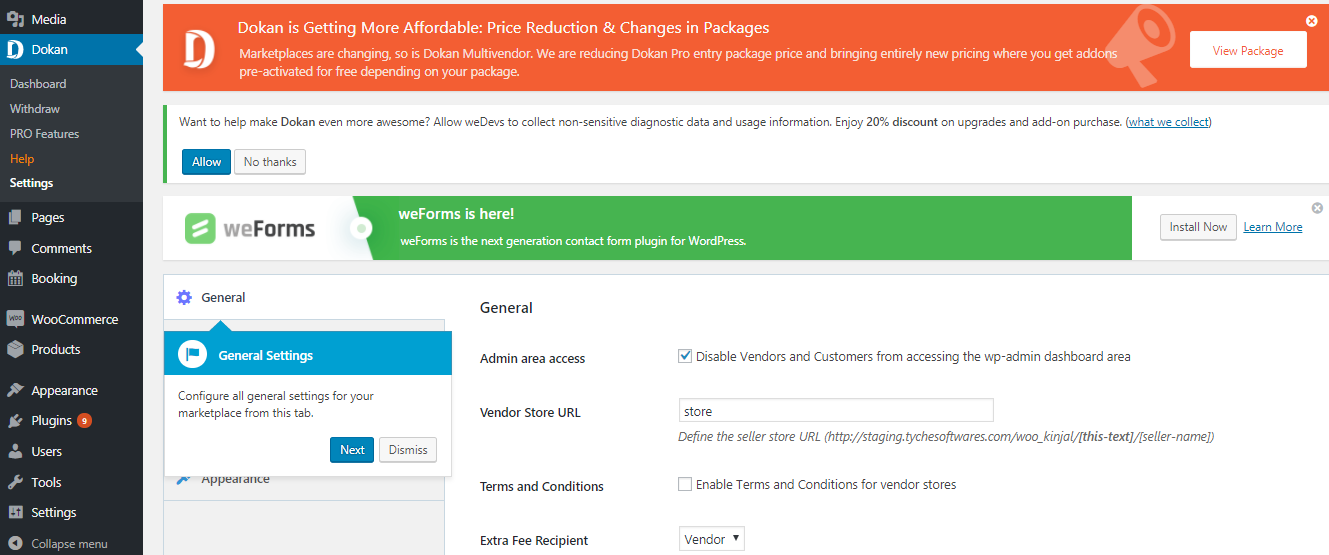Open the Extra Fee Recipient dropdown
Screen dimensions: 1329x555
pyautogui.click(x=712, y=539)
